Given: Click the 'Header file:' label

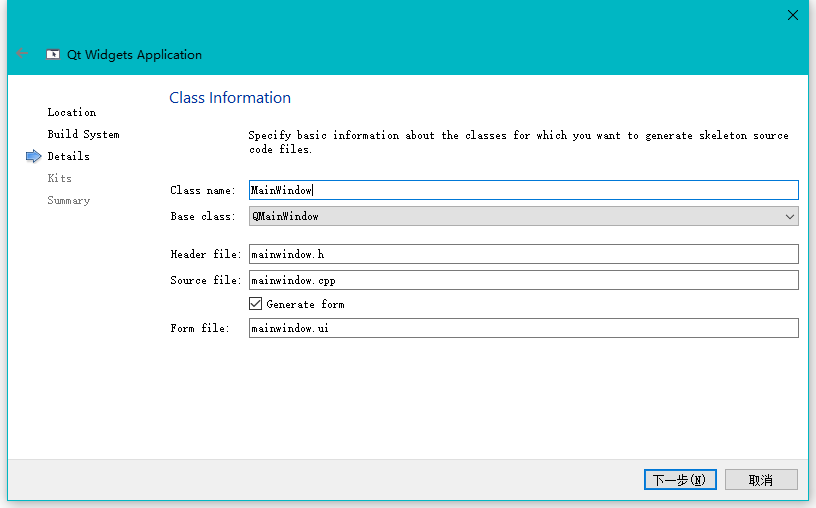Looking at the screenshot, I should (x=206, y=254).
